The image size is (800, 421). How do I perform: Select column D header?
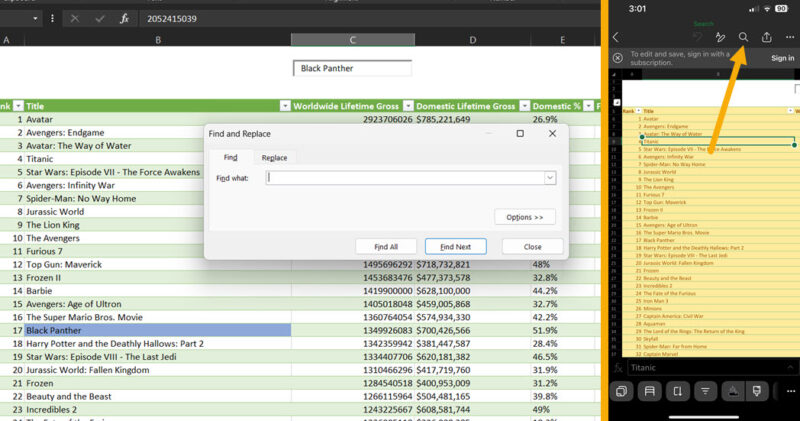pyautogui.click(x=472, y=40)
